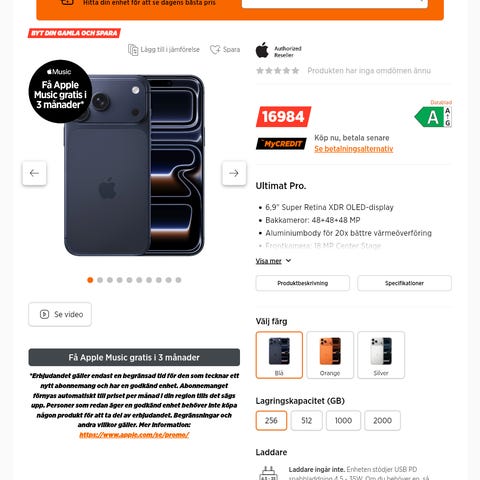This screenshot has width=480, height=480.
Task: Open Se betalningsalternativ link
Action: click(354, 149)
